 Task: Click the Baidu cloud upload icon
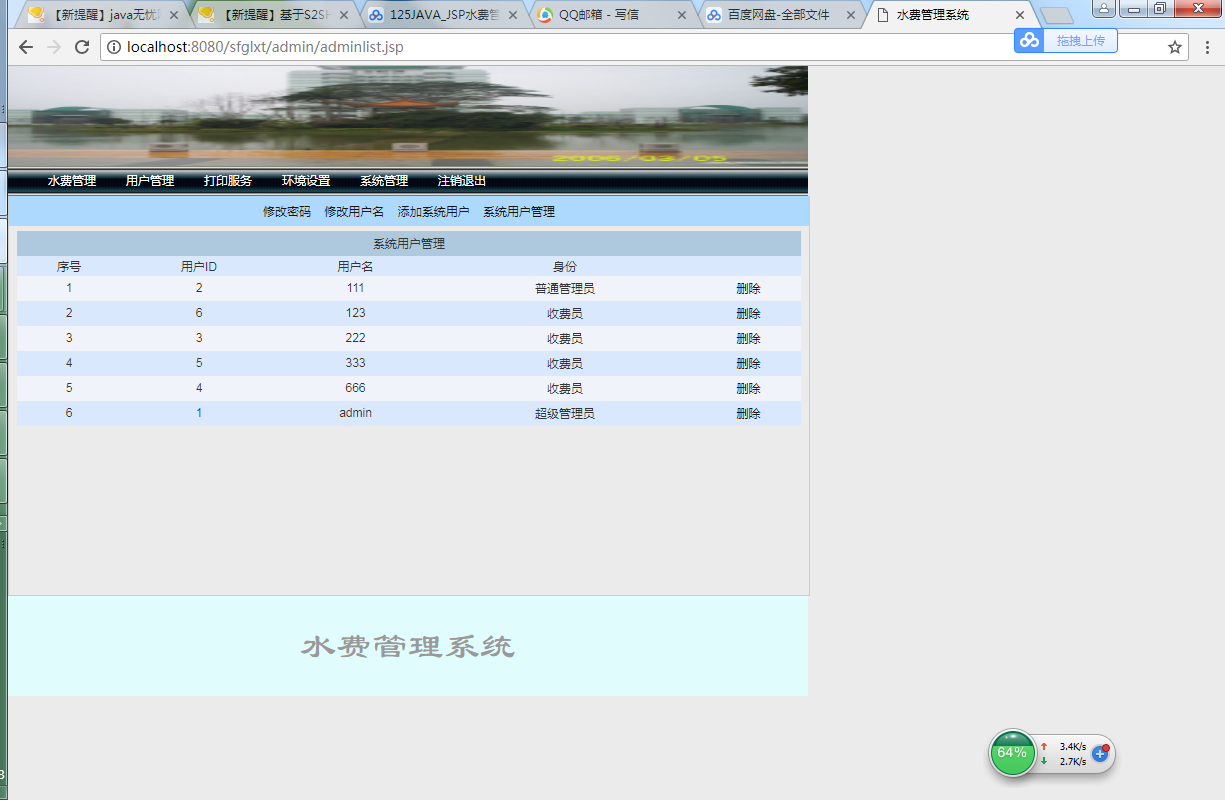point(1029,40)
